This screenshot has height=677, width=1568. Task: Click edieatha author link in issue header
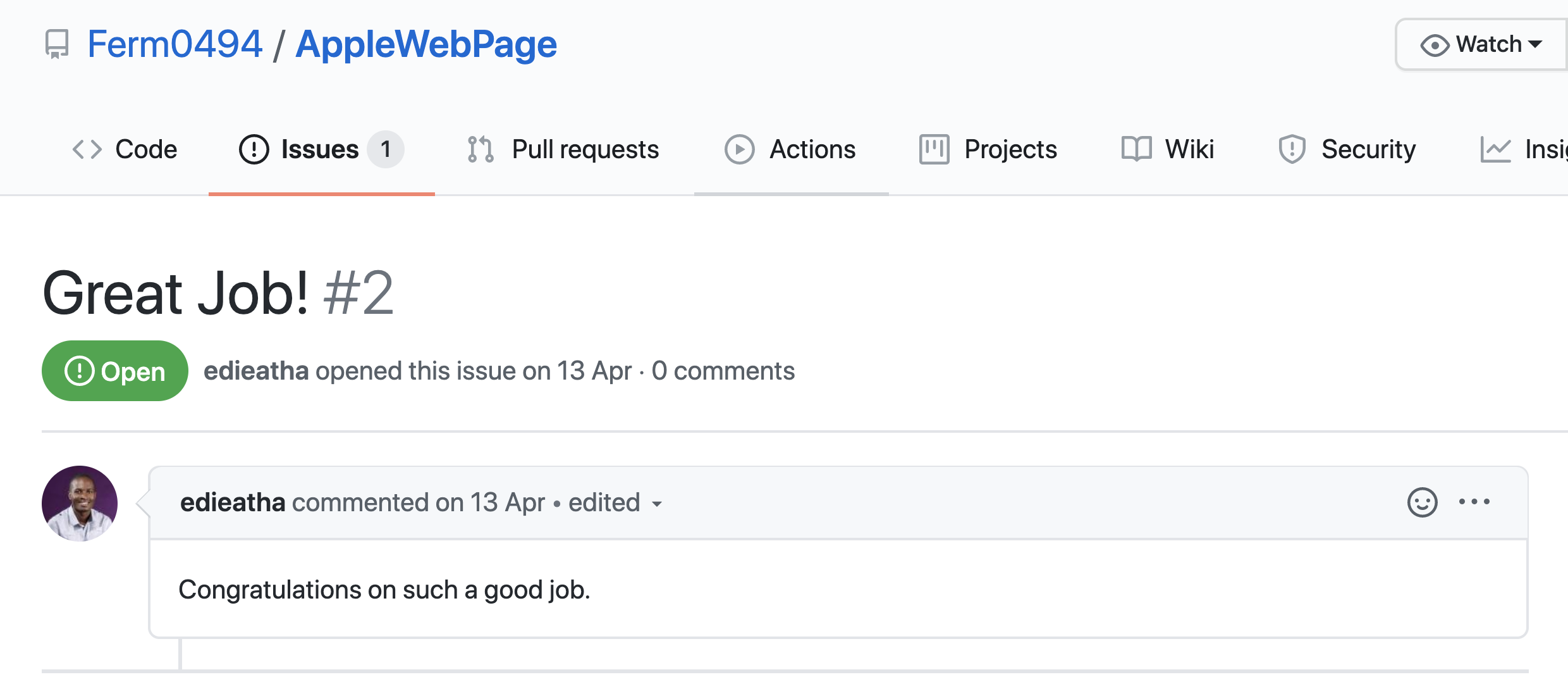click(256, 371)
